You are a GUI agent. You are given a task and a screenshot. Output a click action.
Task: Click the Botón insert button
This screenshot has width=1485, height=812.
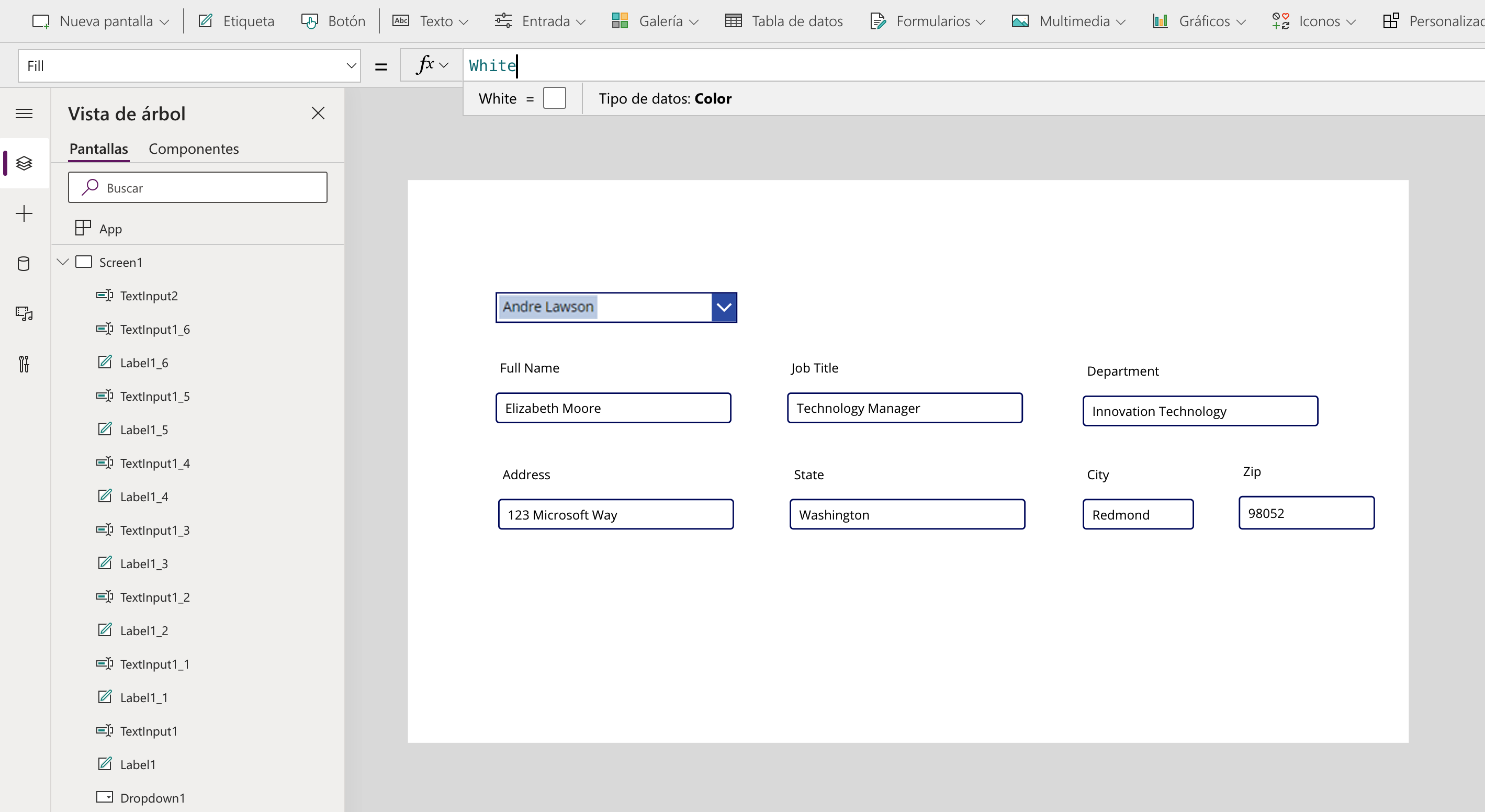pyautogui.click(x=333, y=21)
